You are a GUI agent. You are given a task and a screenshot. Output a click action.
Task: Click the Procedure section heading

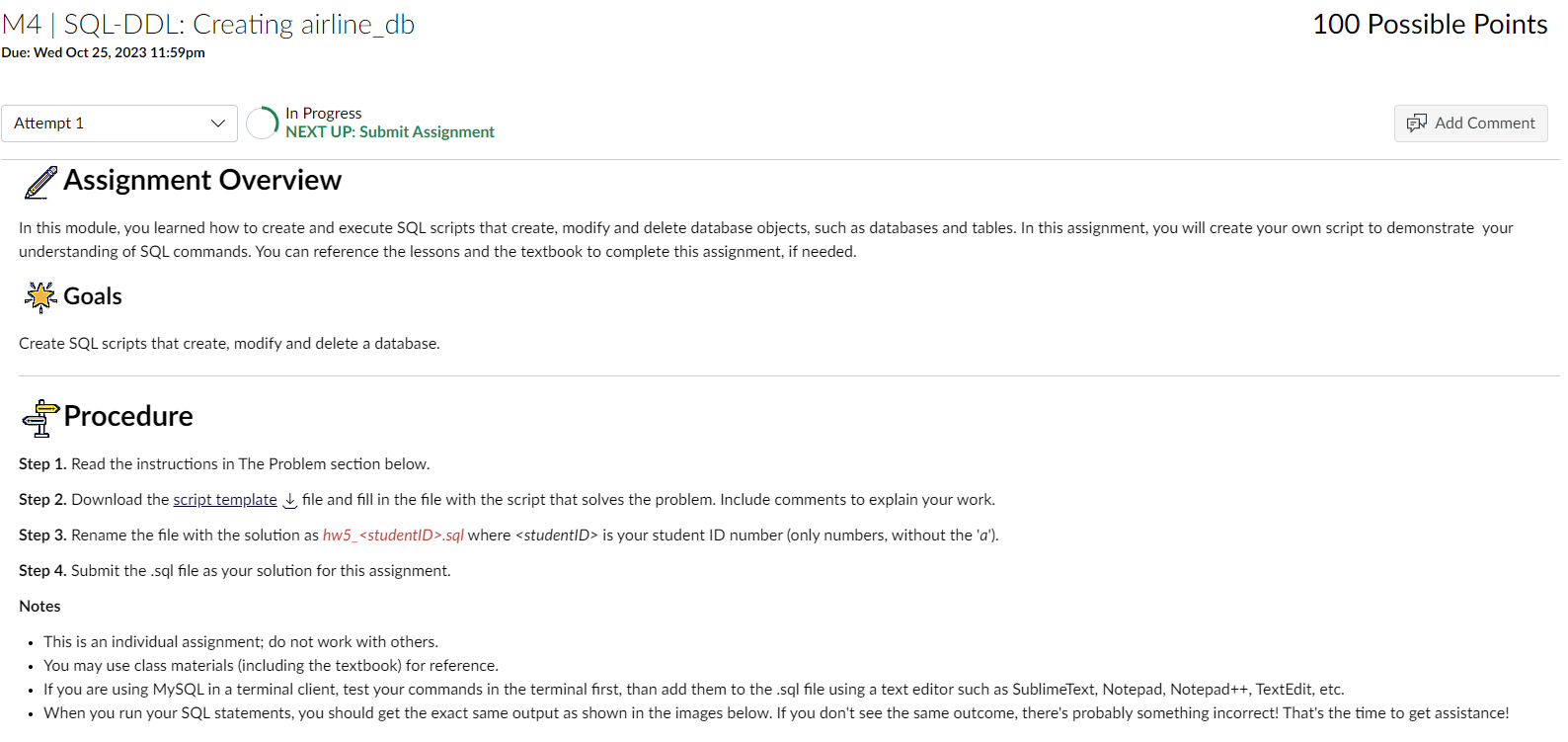[x=127, y=416]
